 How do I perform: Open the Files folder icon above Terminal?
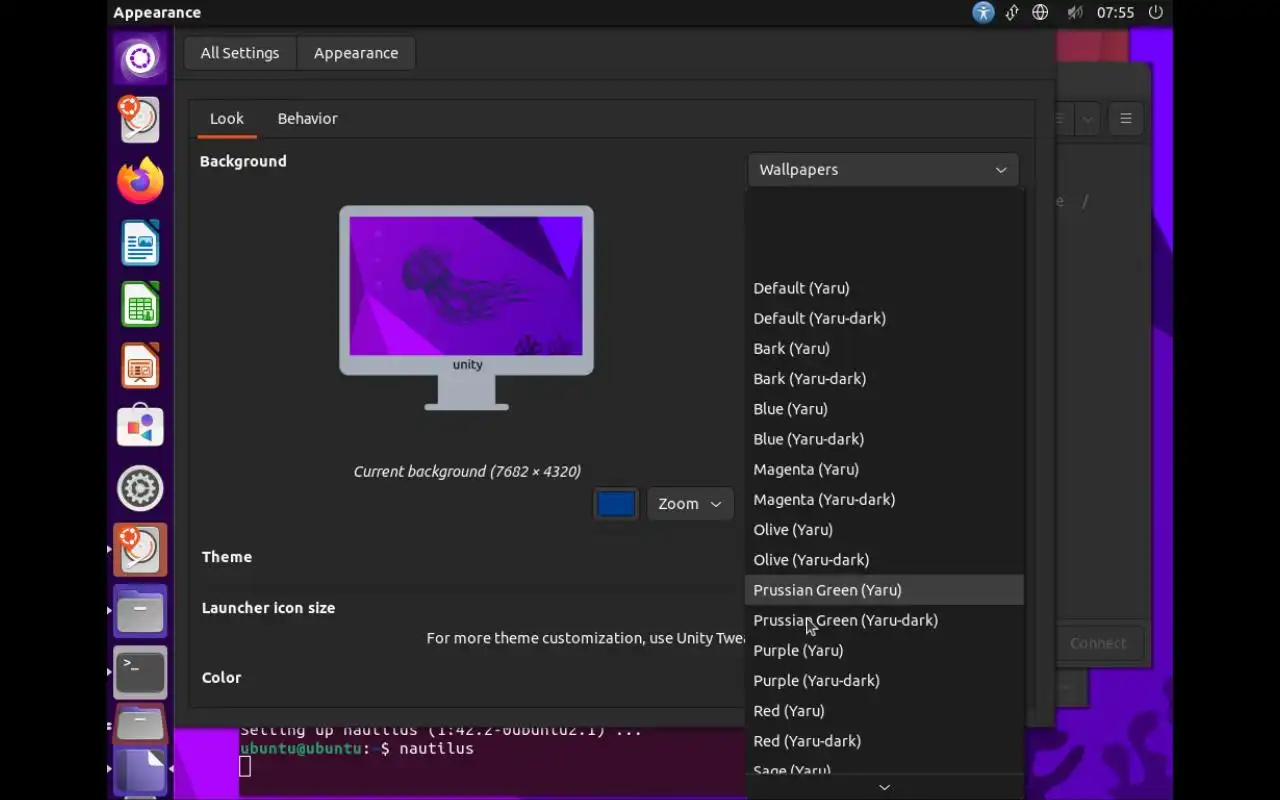140,612
